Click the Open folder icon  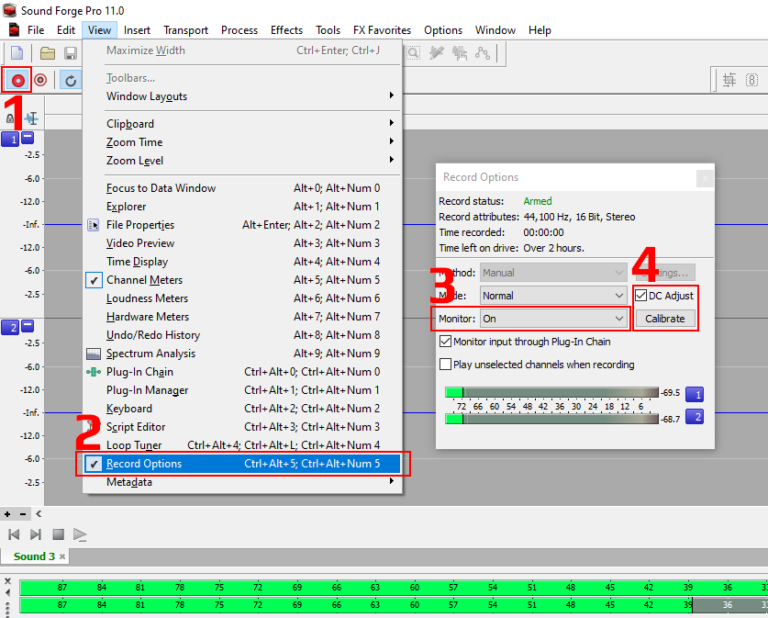[47, 52]
